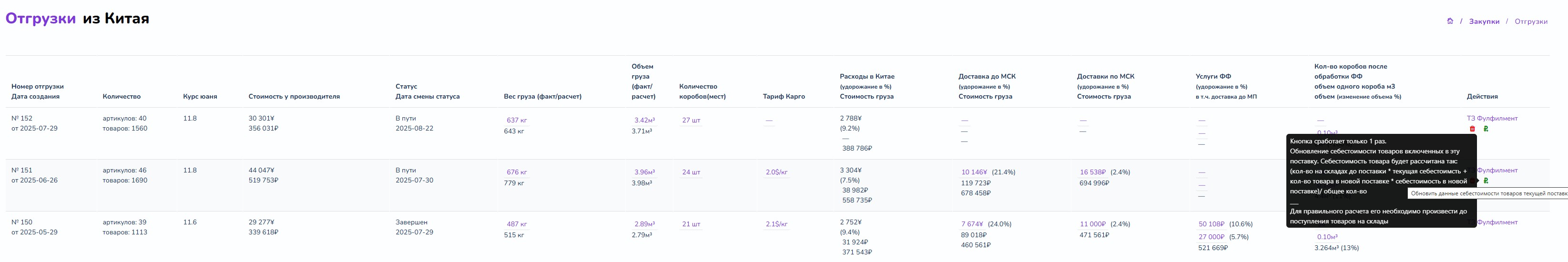This screenshot has width=1568, height=262.
Task: Edit the 10 146¥ delivery to MSK cost
Action: point(974,172)
